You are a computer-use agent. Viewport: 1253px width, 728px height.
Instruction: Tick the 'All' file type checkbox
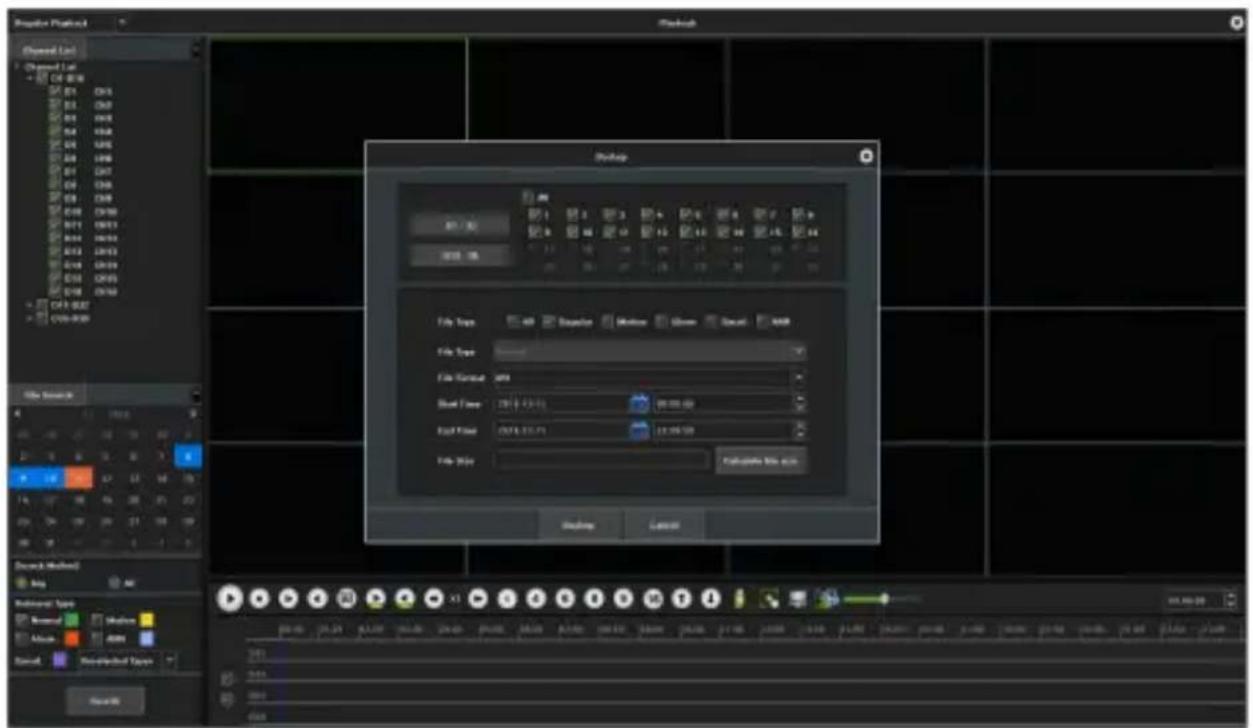click(x=513, y=322)
